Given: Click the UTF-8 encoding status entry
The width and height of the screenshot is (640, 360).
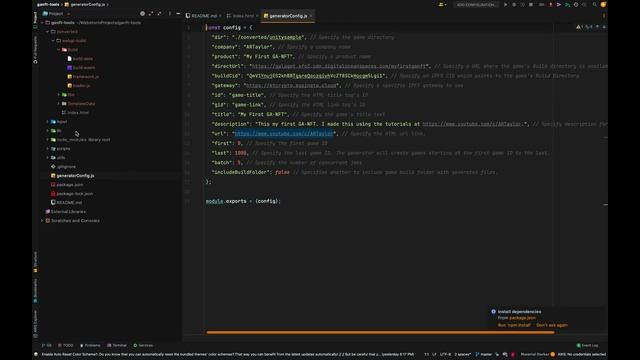Looking at the screenshot, I should coord(445,354).
